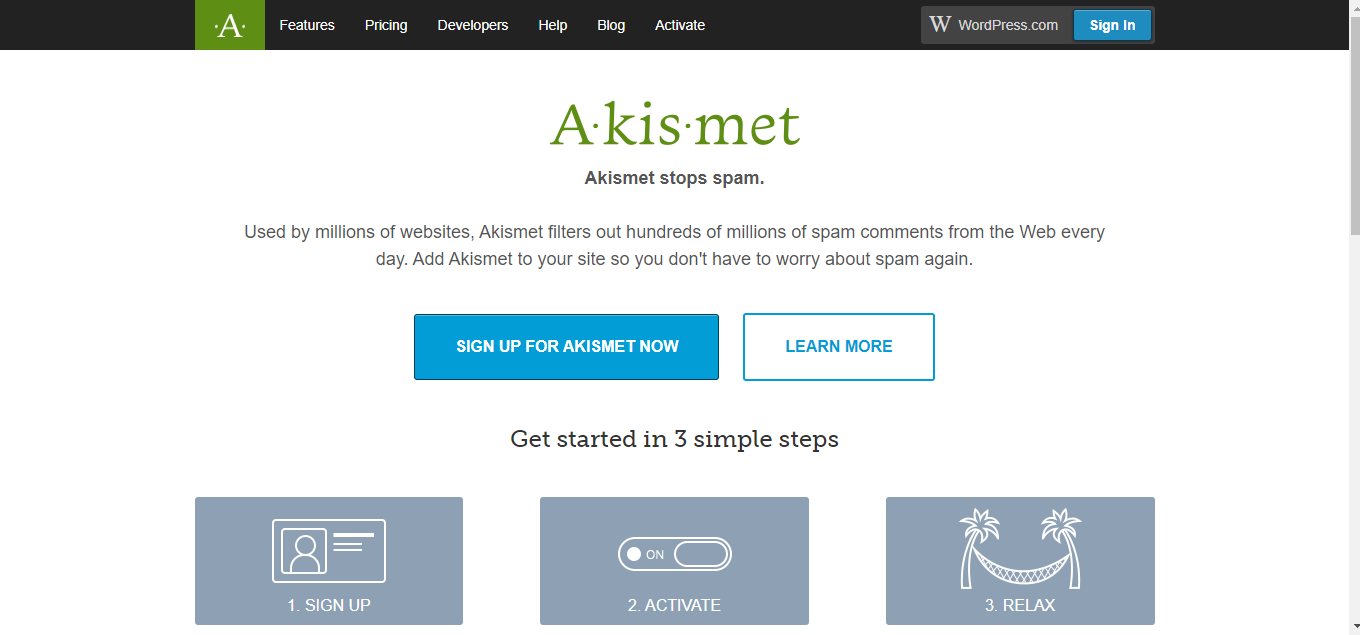This screenshot has height=635, width=1360.
Task: Click the large Akismet wordmark logo
Action: [x=676, y=126]
